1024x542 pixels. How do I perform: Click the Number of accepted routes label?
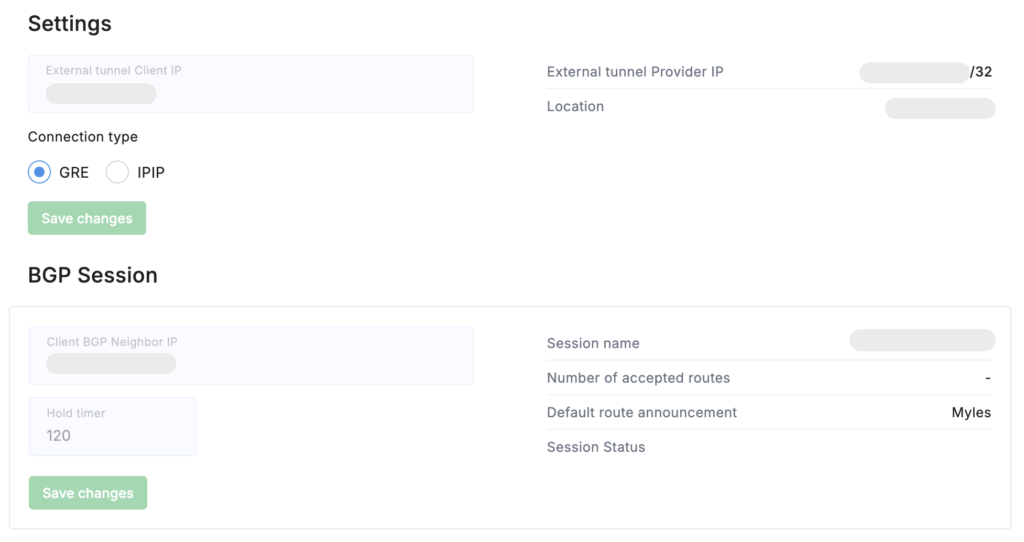tap(638, 378)
